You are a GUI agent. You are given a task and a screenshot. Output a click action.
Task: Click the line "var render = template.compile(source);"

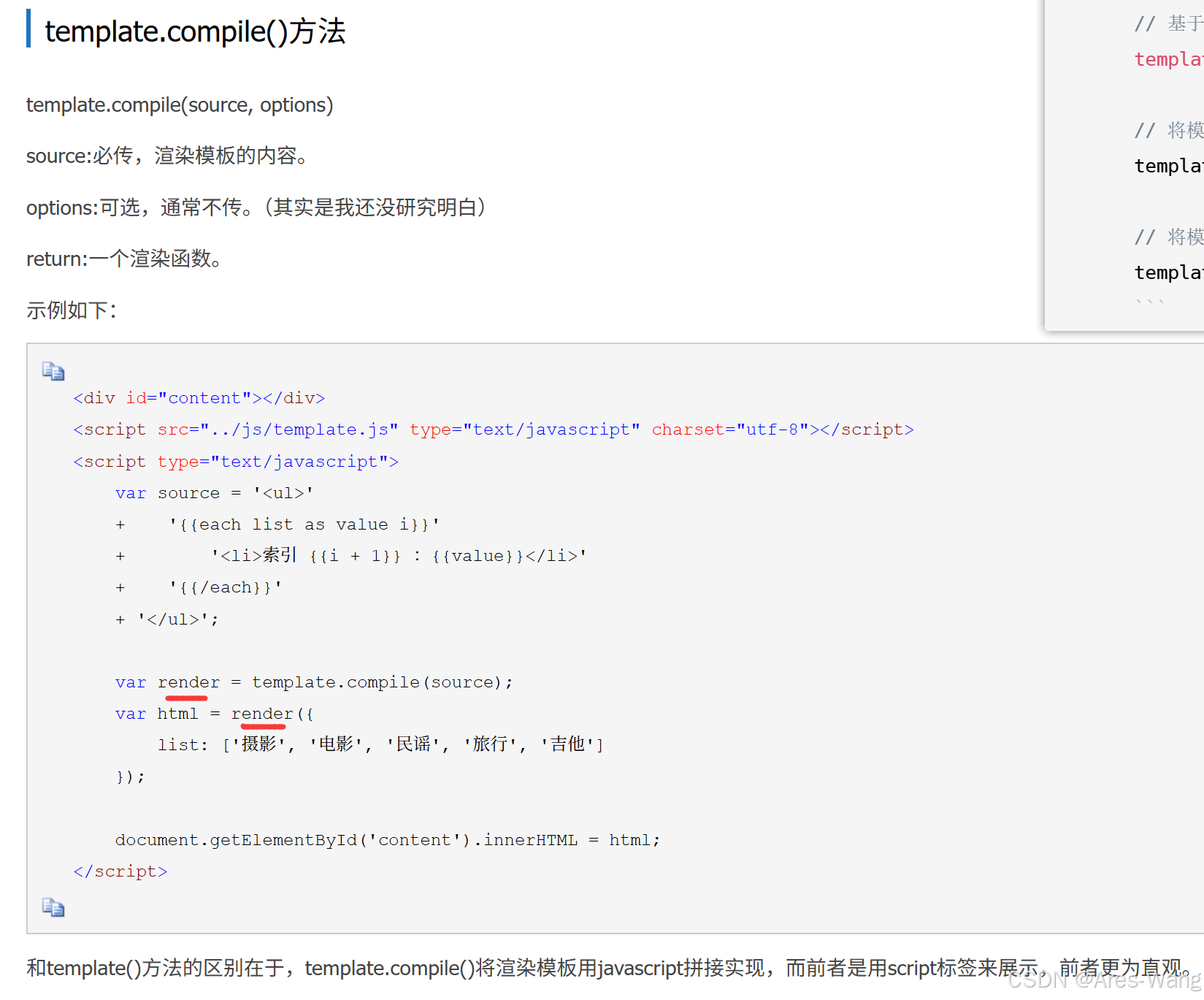315,682
